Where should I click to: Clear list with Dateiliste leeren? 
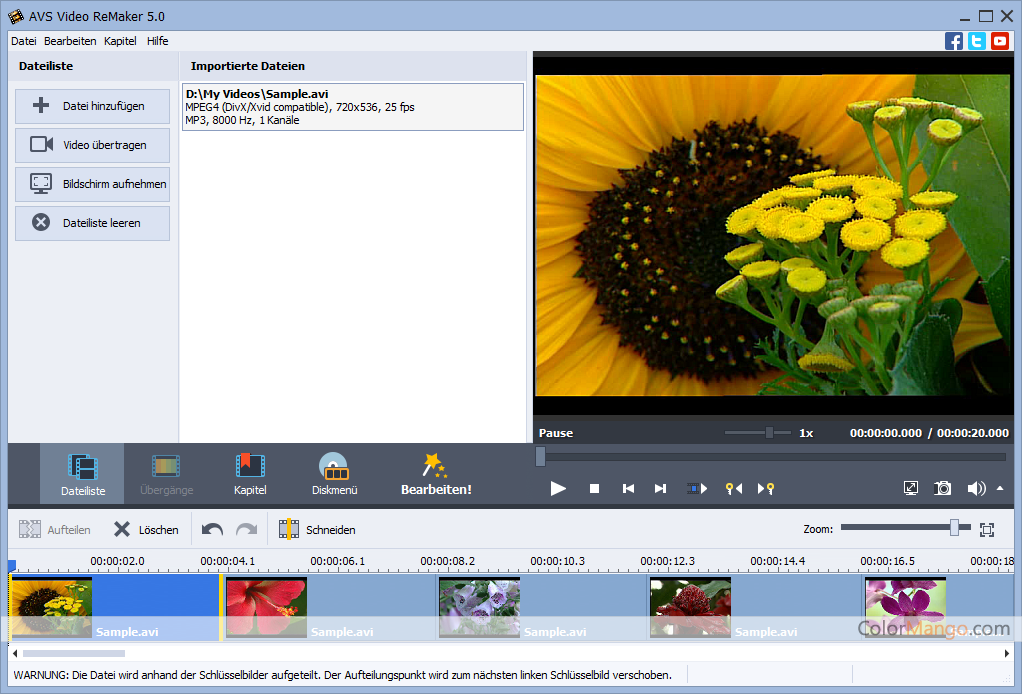tap(93, 224)
